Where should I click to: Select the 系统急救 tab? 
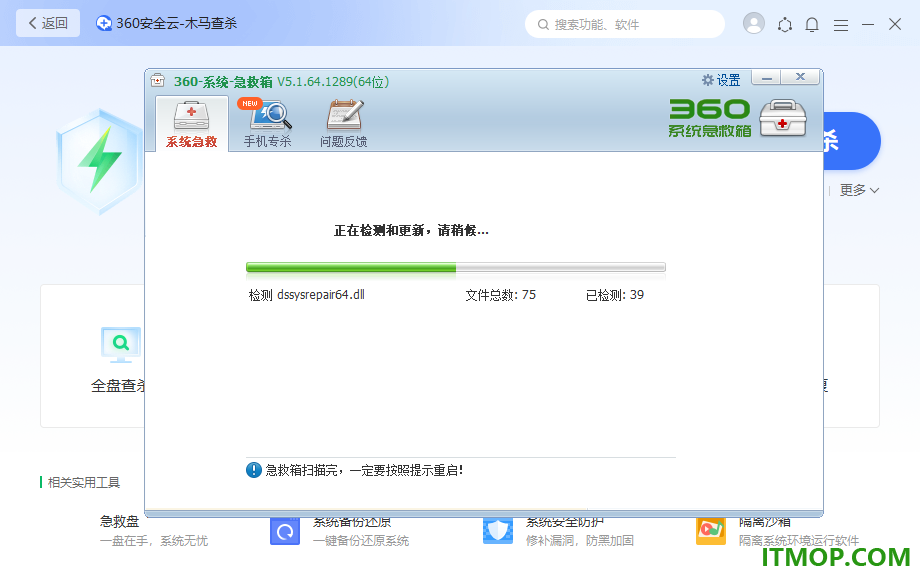pos(191,124)
